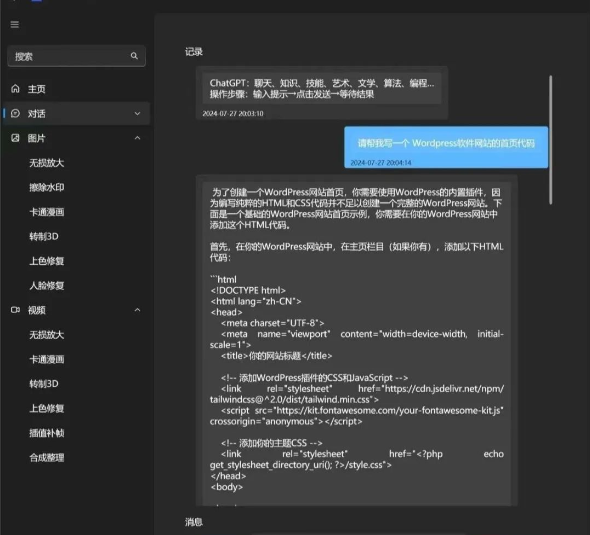Collapse the 视频 section chevron

(137, 310)
